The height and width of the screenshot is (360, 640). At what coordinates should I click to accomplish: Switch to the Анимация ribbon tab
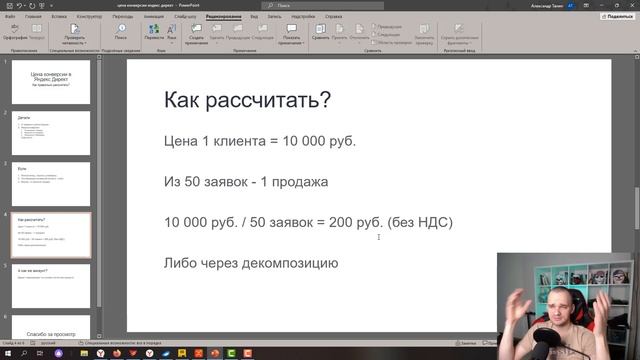[x=154, y=17]
